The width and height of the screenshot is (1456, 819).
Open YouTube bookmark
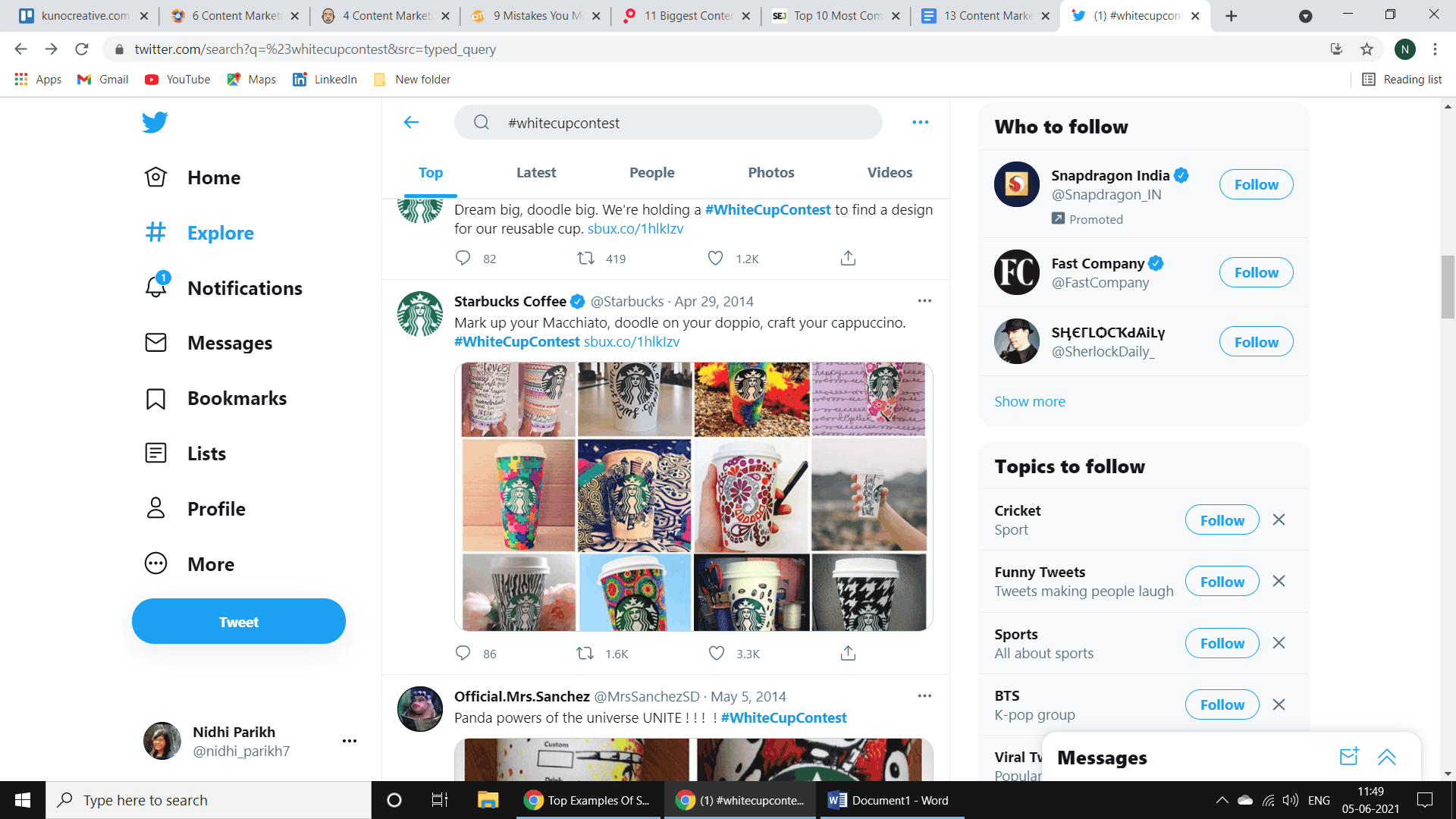point(177,80)
